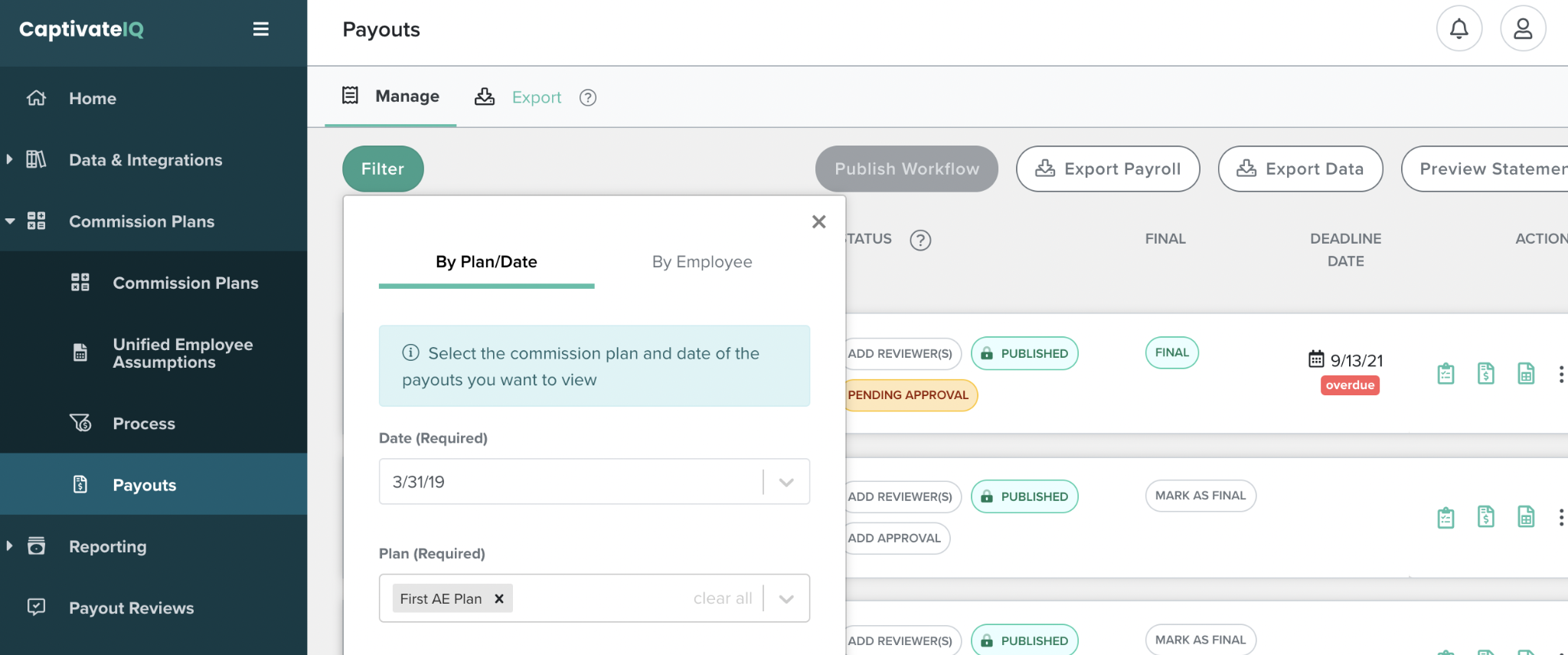Click the overdue label
The image size is (1568, 655).
(1350, 385)
